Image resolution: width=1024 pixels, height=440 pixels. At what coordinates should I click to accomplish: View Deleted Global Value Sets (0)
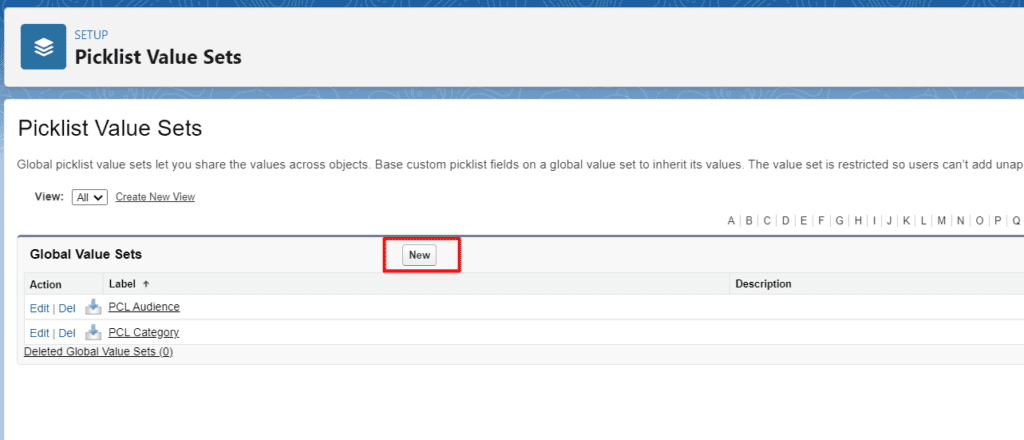98,352
